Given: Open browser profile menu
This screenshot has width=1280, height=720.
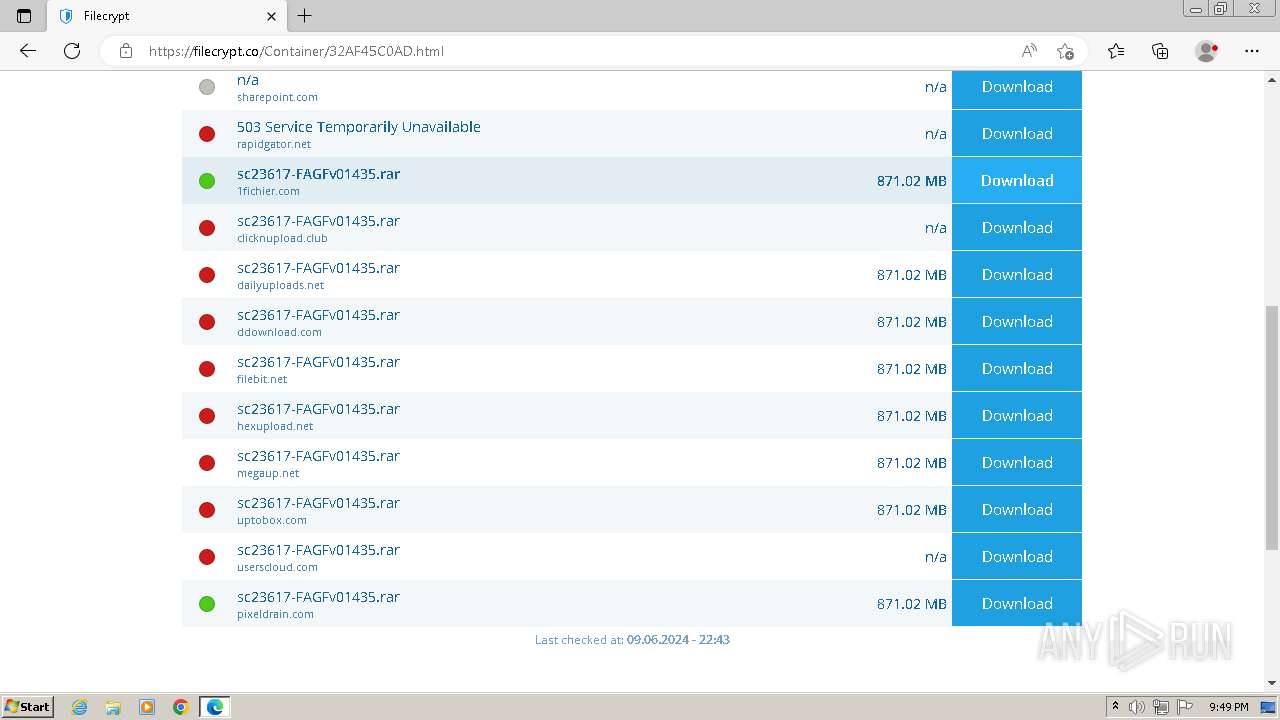Looking at the screenshot, I should point(1206,51).
